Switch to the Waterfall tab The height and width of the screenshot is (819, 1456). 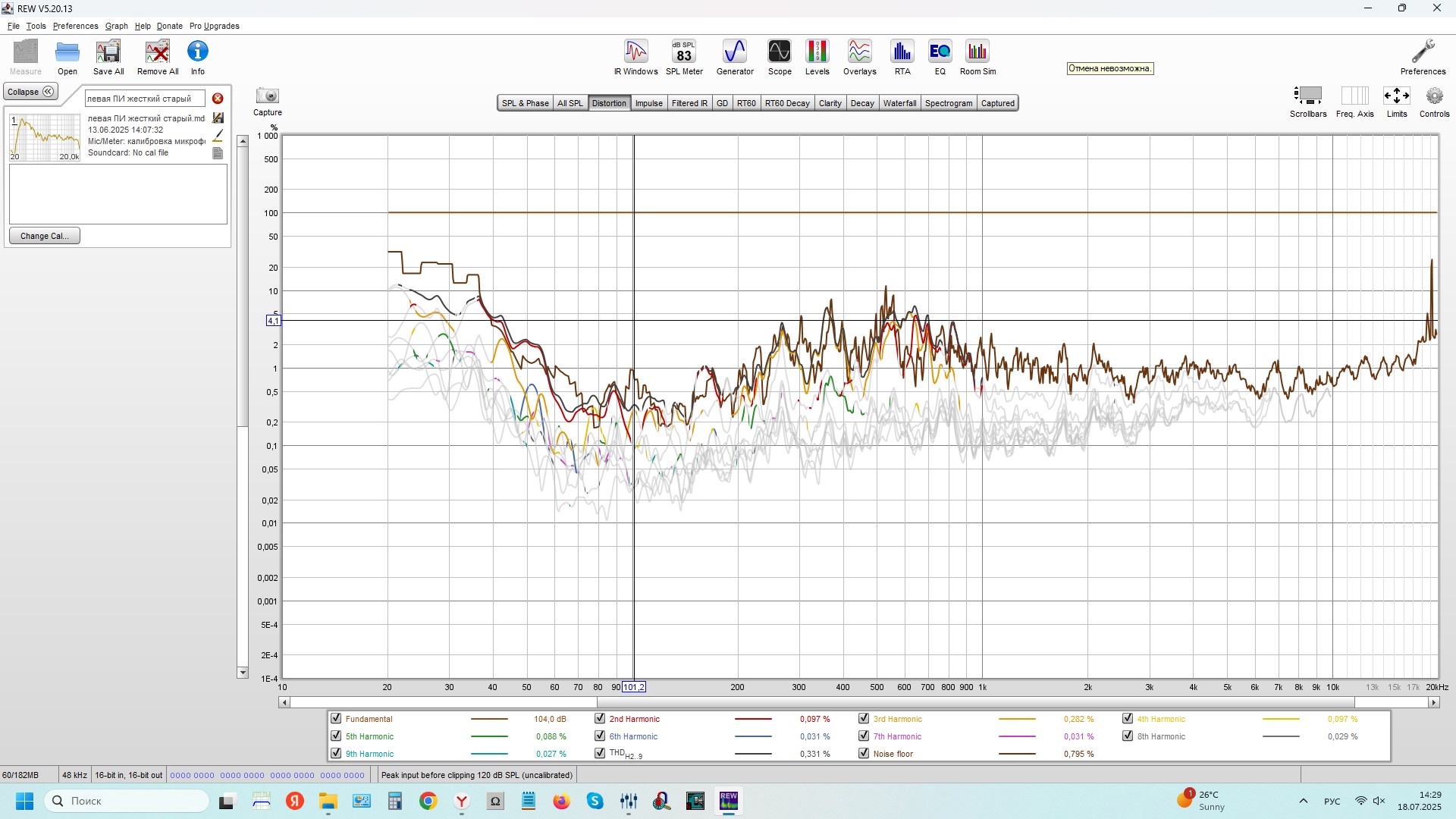(x=899, y=103)
